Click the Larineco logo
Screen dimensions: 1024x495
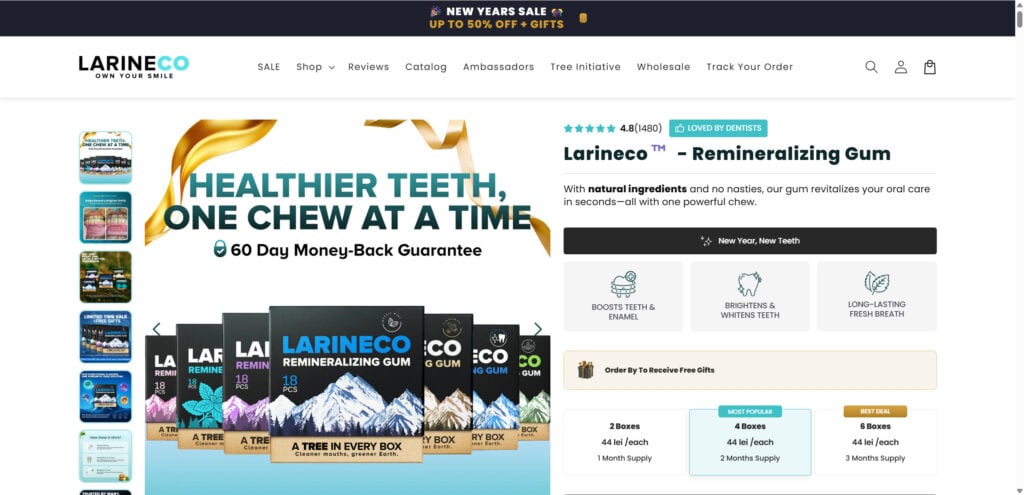134,67
